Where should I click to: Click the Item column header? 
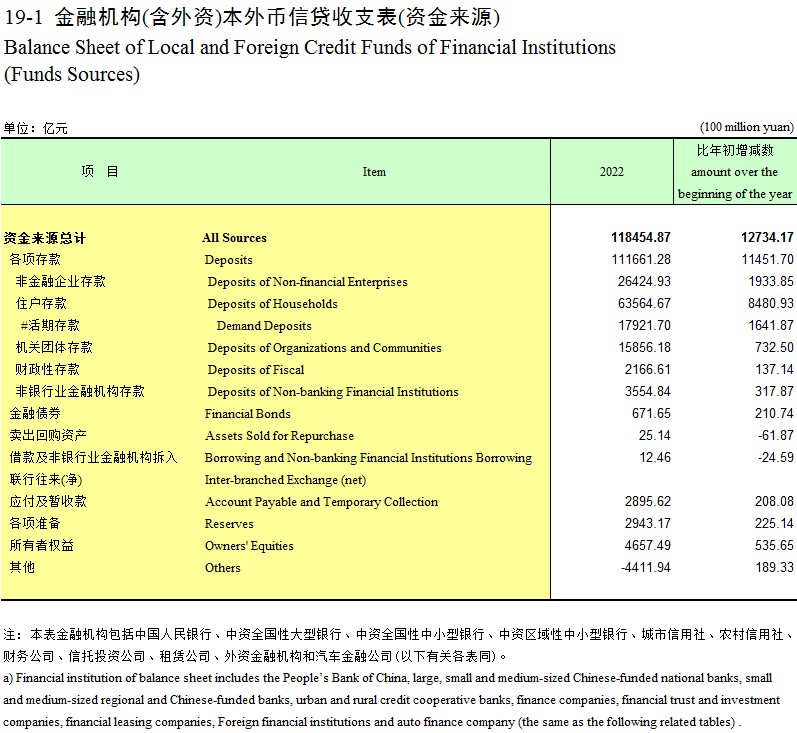click(374, 172)
